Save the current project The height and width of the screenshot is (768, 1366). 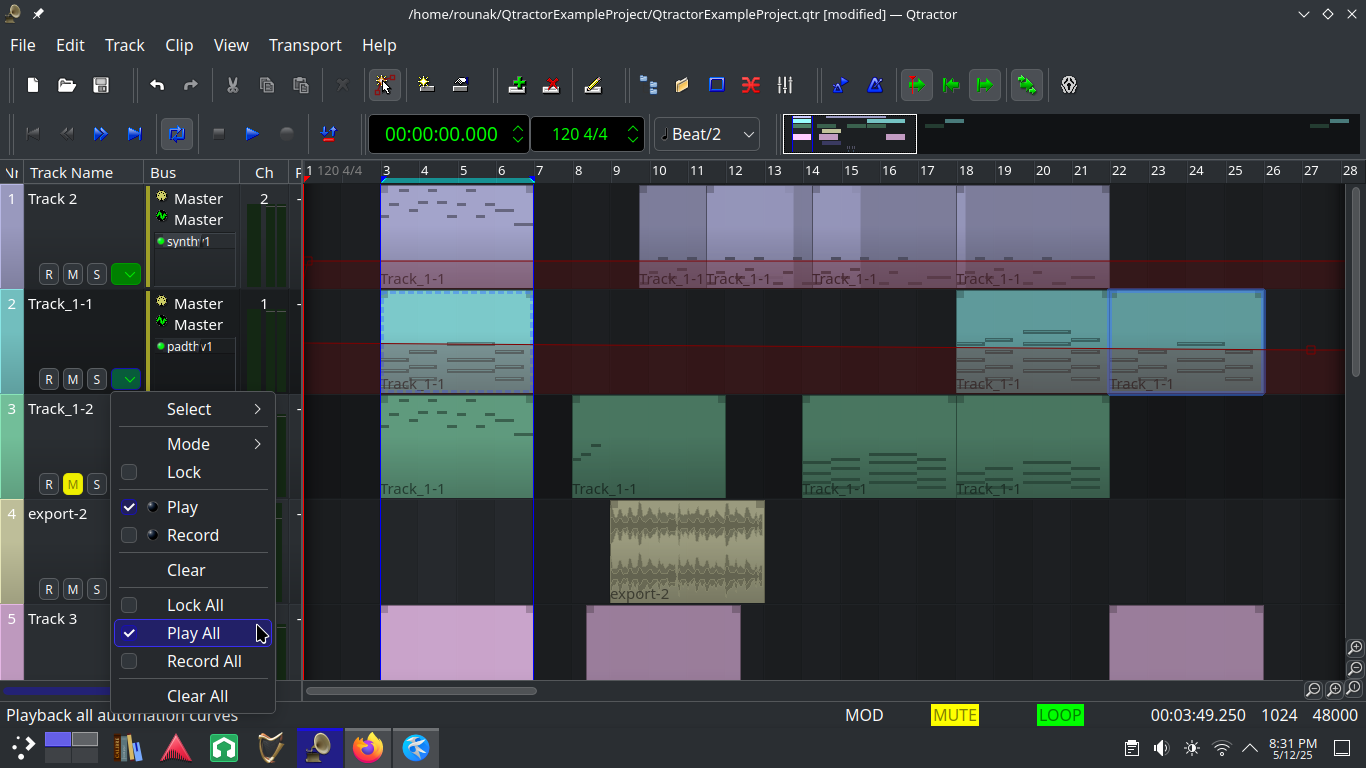coord(100,85)
